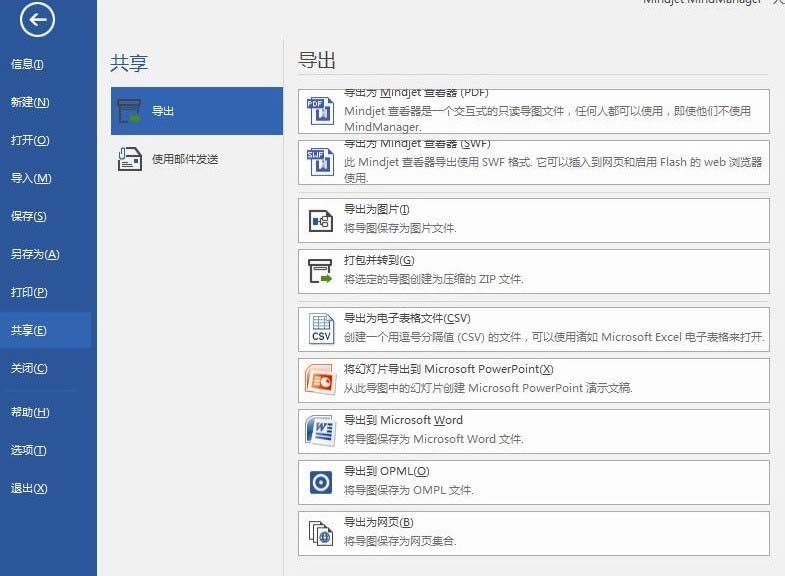Export as Mindjet viewer (SWF)

(534, 162)
